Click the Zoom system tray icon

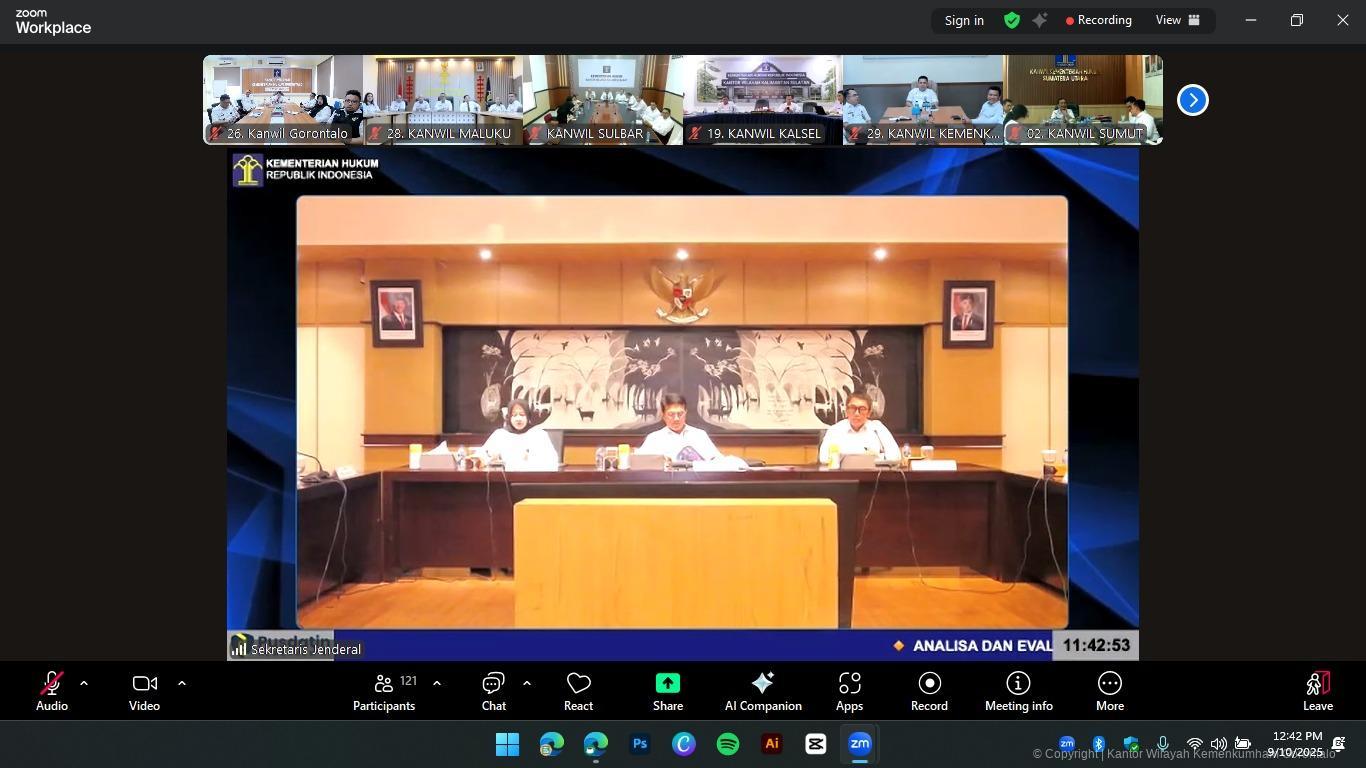1067,744
